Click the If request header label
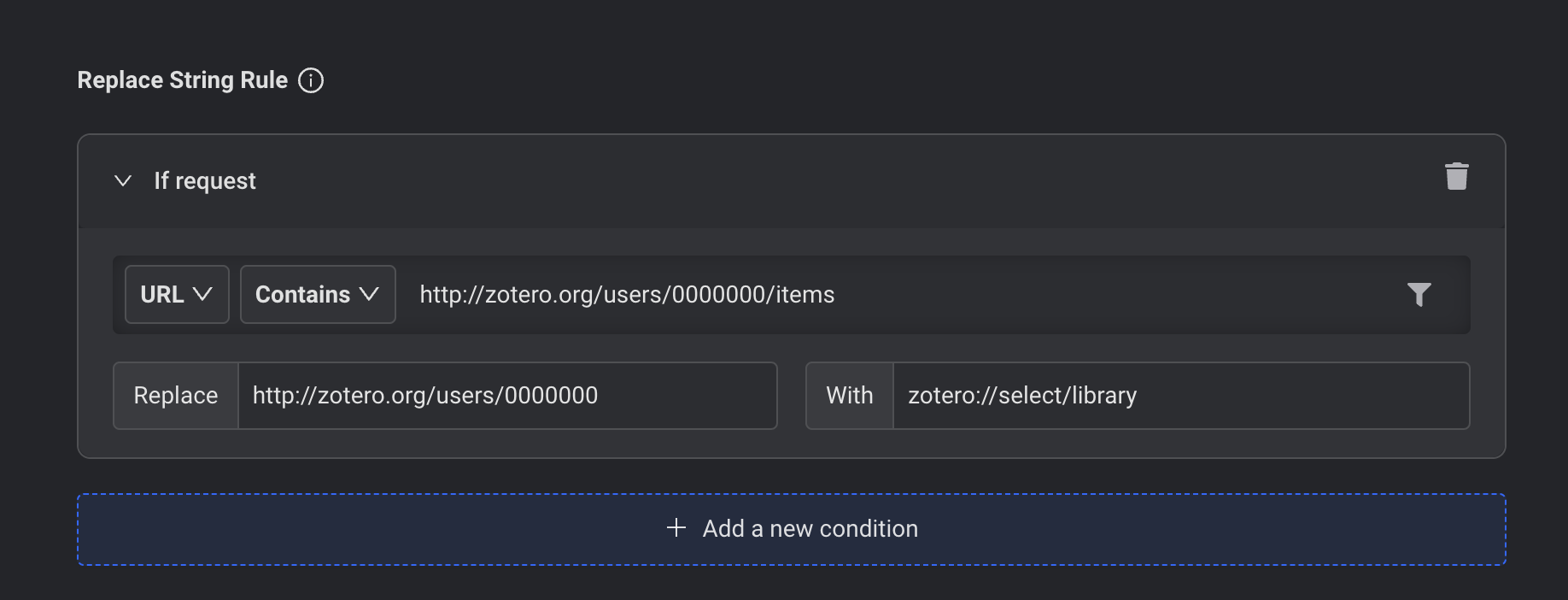This screenshot has height=600, width=1568. point(205,181)
